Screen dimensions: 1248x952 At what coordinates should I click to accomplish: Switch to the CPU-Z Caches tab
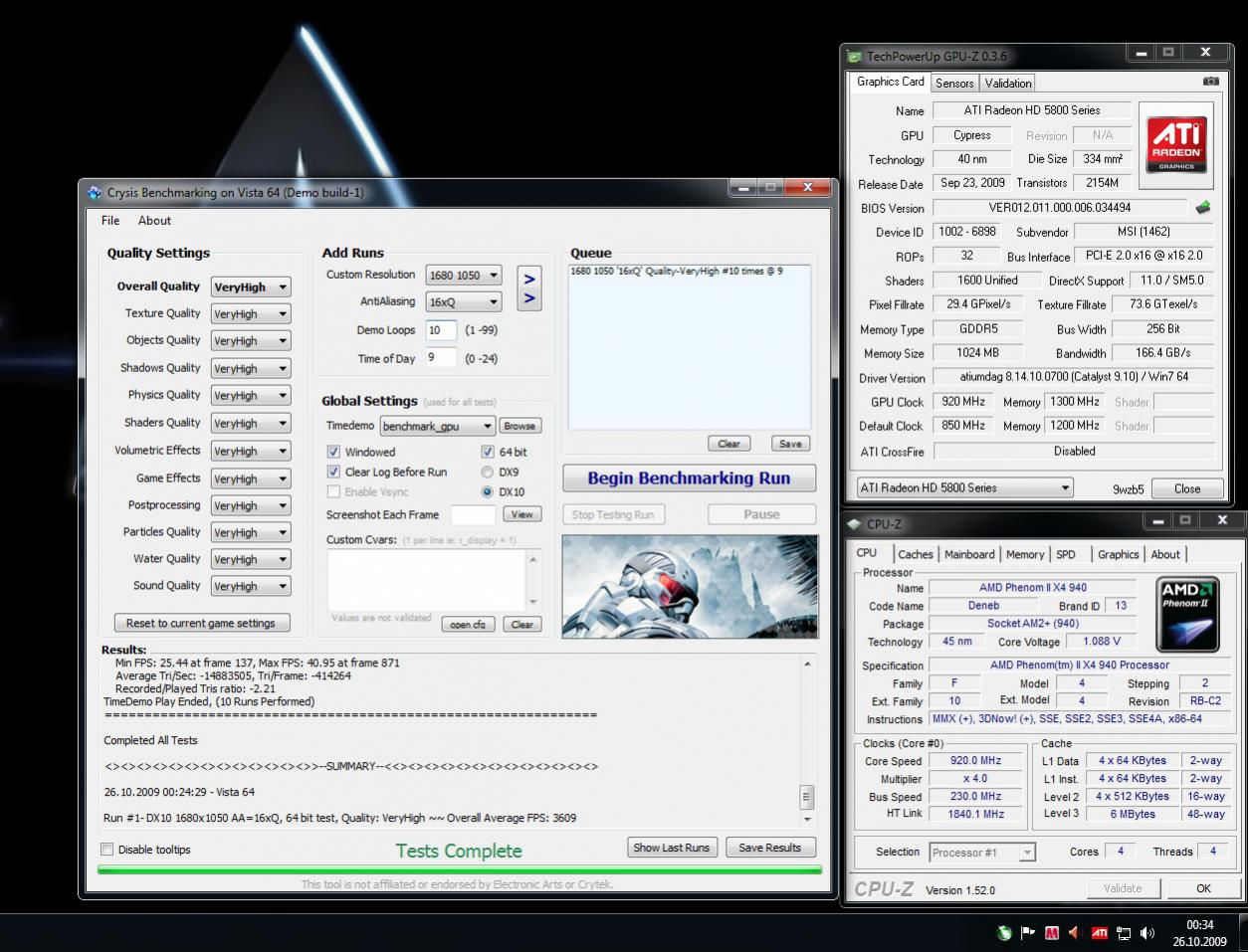[x=916, y=555]
